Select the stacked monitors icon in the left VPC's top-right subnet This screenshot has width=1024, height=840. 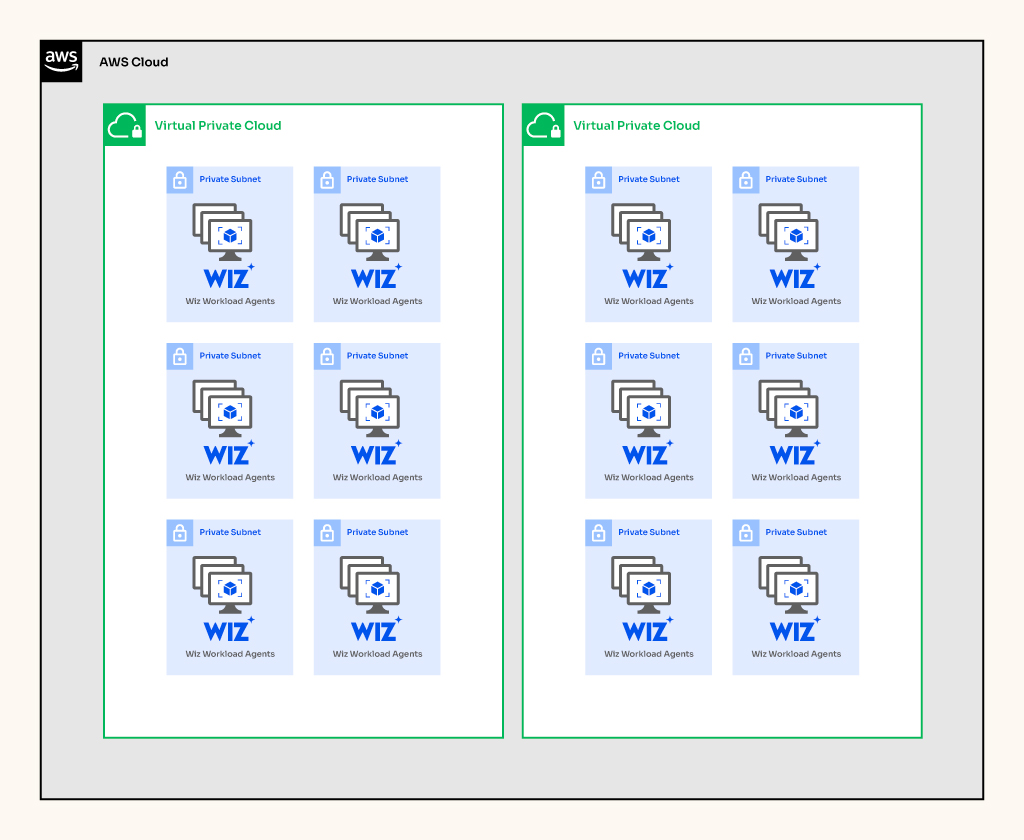370,232
